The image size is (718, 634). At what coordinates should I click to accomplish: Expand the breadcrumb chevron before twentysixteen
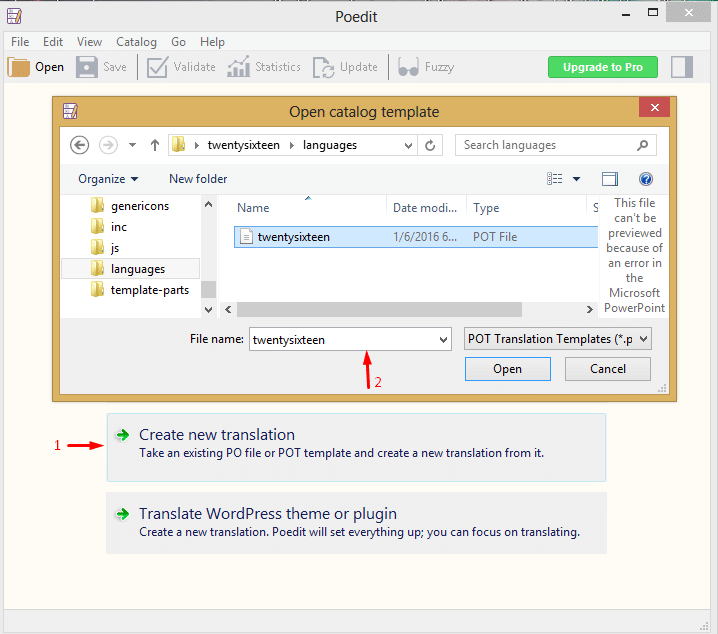click(197, 145)
